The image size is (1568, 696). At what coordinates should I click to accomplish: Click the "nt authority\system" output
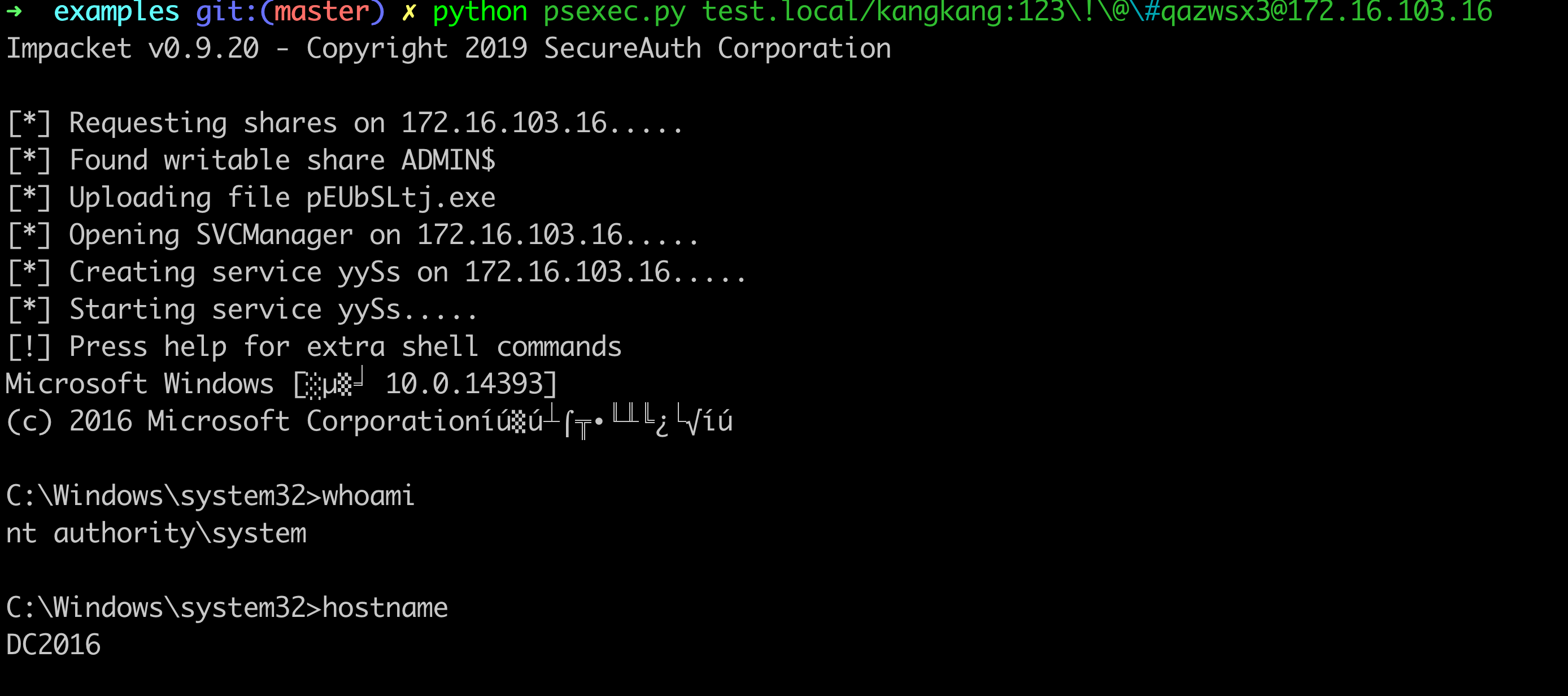coord(156,533)
